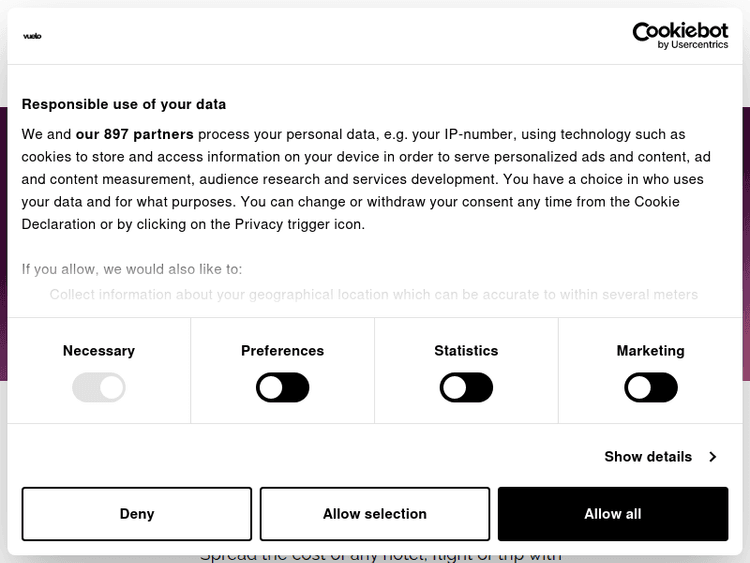
Task: Select the Statistics category label
Action: [466, 351]
